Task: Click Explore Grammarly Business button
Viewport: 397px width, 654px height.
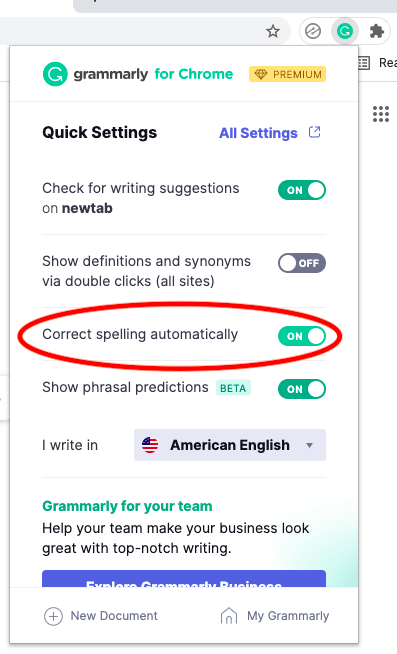Action: pos(184,579)
